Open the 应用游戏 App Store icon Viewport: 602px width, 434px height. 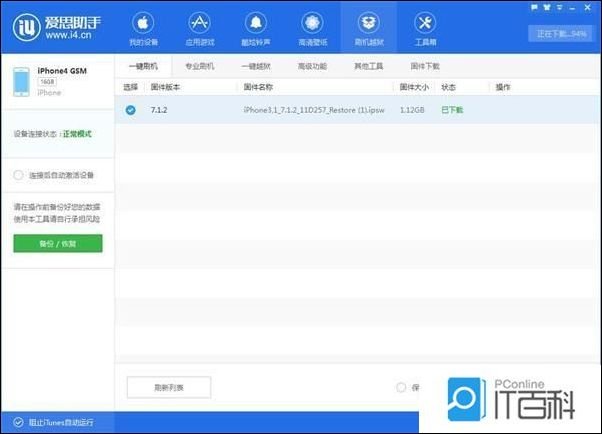199,23
